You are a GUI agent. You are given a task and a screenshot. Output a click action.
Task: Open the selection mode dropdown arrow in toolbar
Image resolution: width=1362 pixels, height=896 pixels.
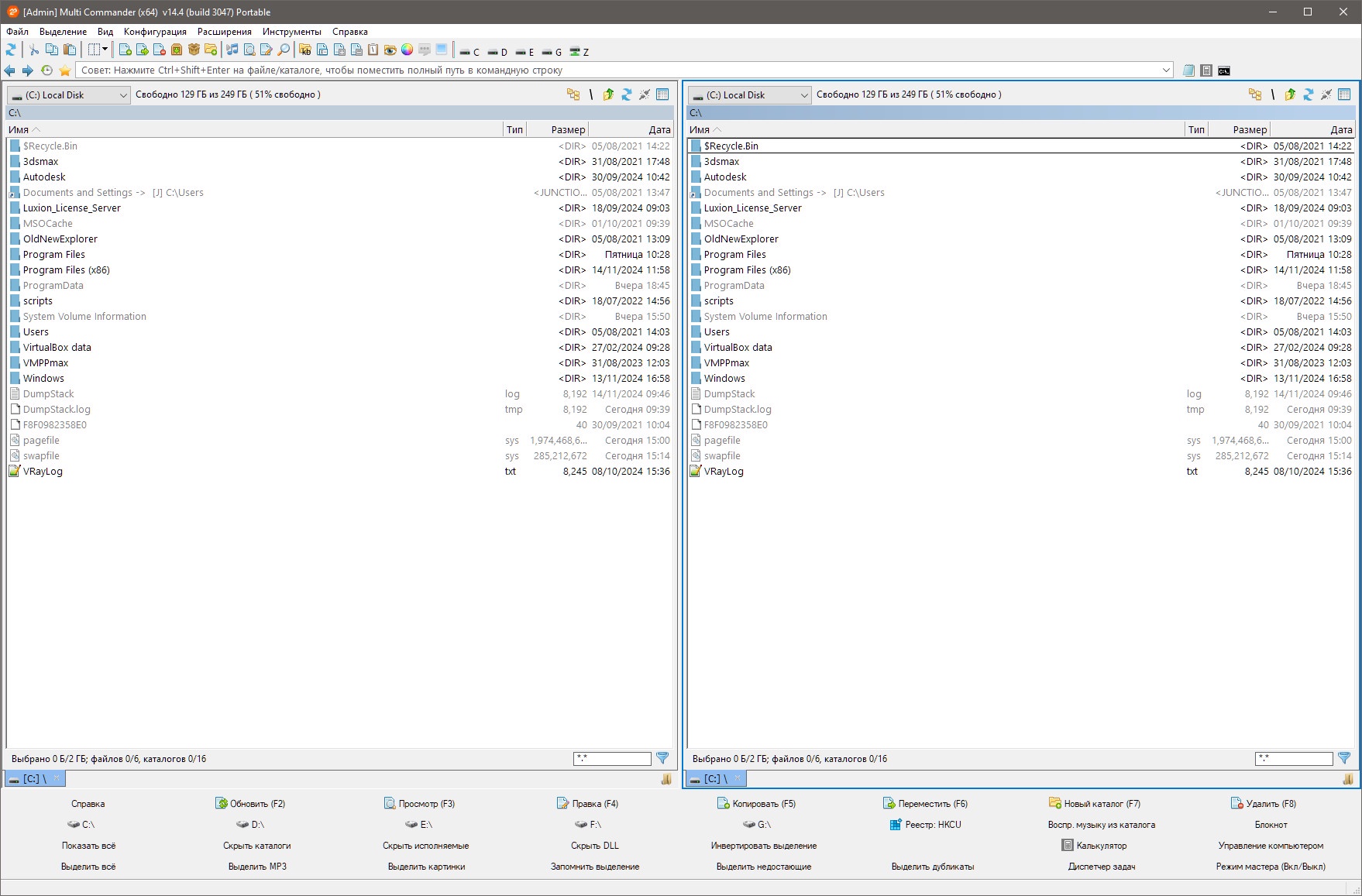point(105,50)
